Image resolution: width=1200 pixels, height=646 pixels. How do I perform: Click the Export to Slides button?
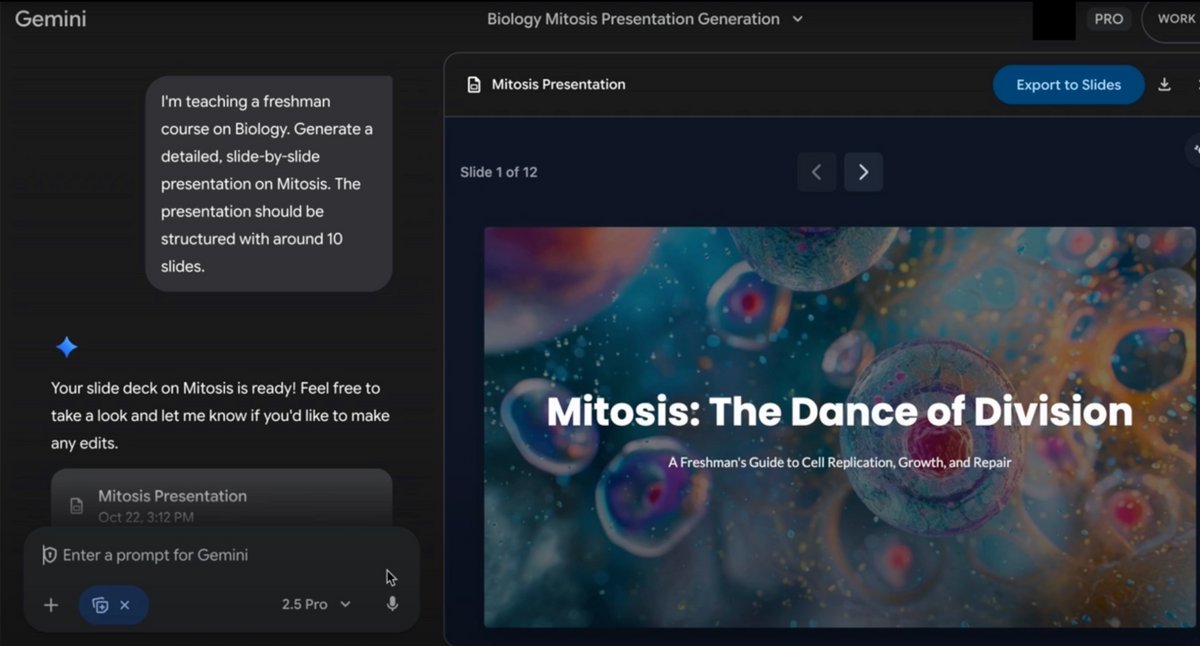coord(1068,85)
